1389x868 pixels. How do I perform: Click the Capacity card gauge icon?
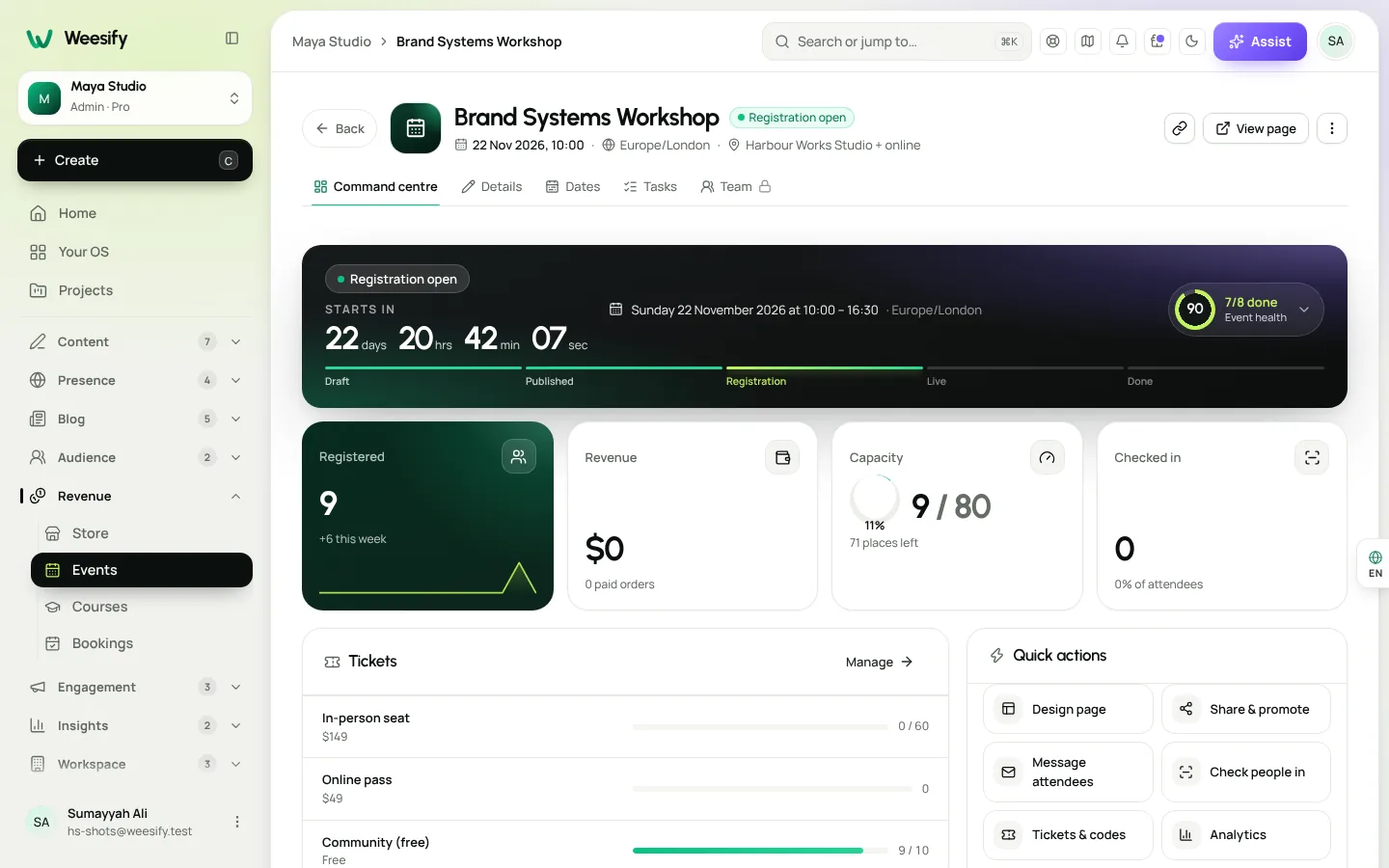[x=1047, y=457]
